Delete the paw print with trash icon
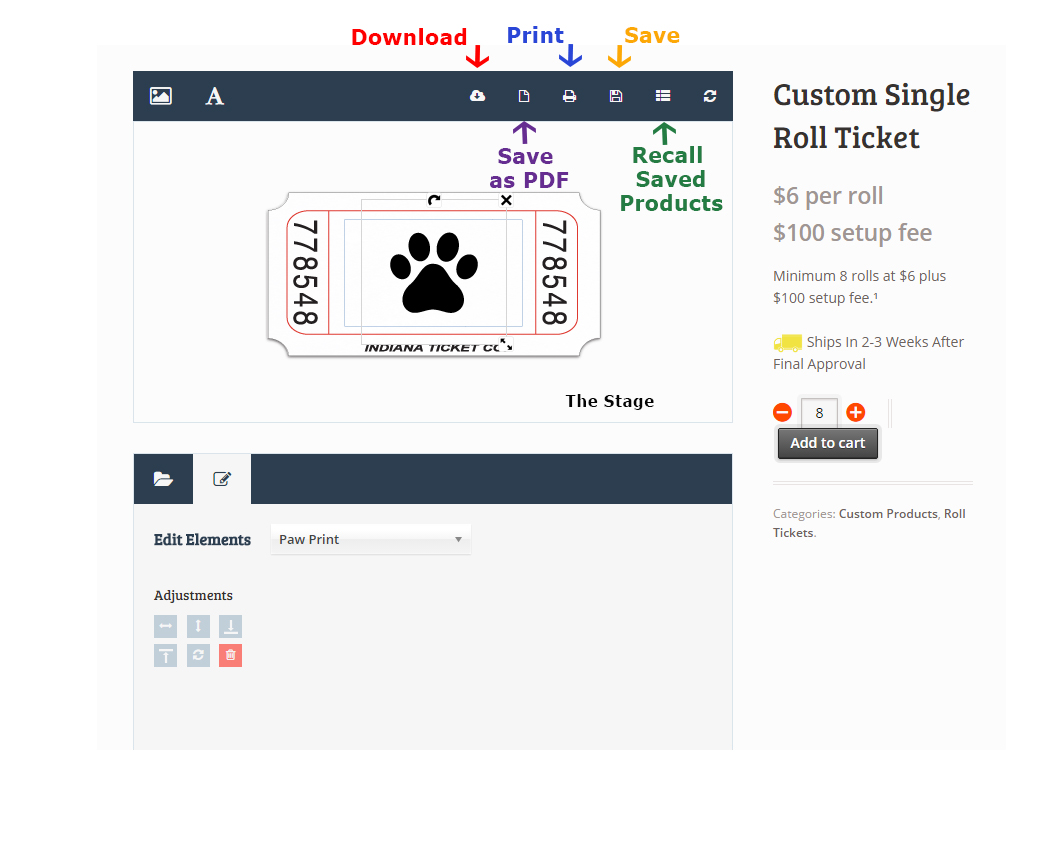 pos(230,656)
